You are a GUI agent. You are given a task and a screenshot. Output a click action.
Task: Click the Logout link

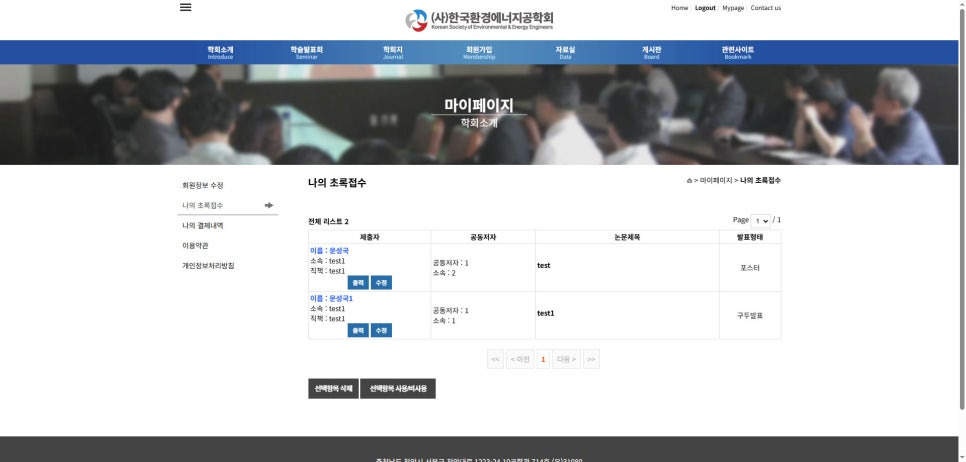tap(705, 8)
